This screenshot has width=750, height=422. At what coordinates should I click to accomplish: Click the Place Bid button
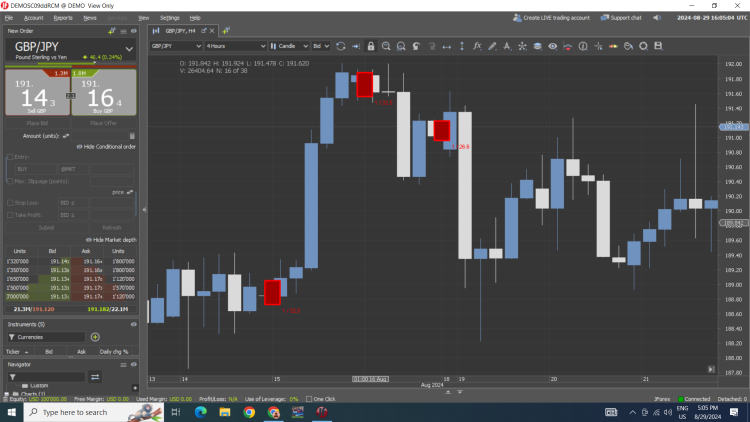[37, 123]
